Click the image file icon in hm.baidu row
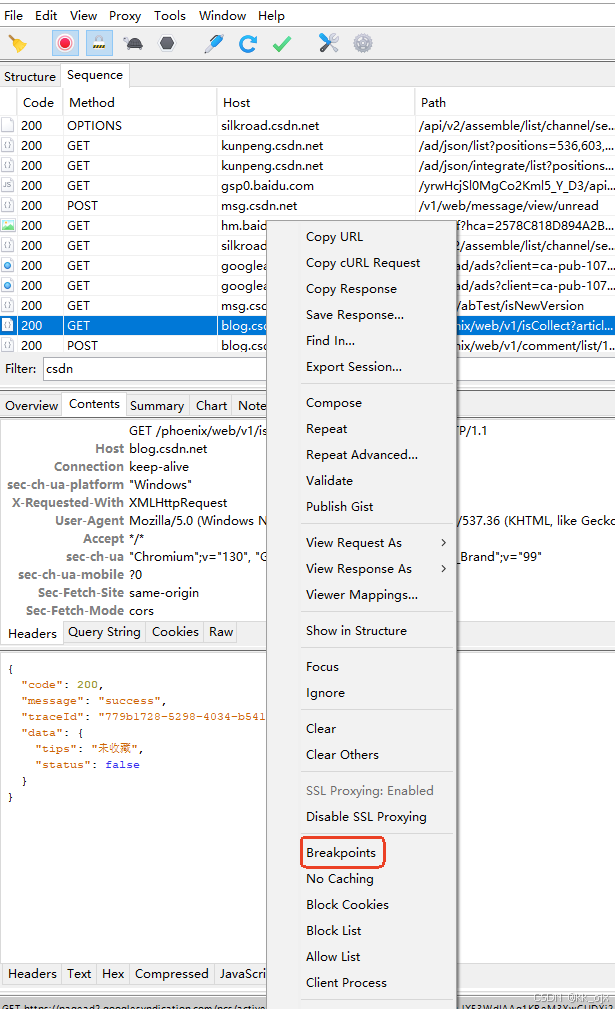This screenshot has width=615, height=1009. (8, 225)
